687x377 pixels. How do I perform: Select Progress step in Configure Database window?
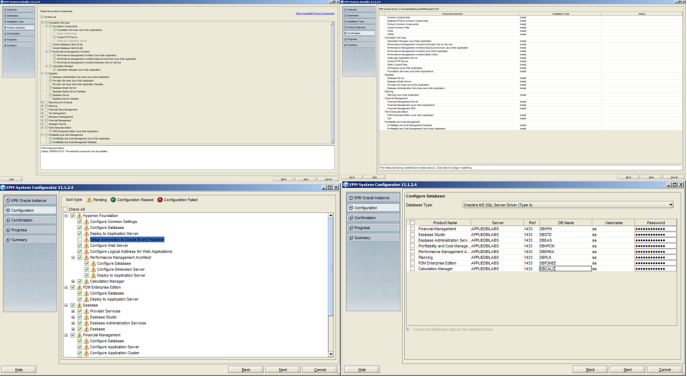pyautogui.click(x=373, y=228)
